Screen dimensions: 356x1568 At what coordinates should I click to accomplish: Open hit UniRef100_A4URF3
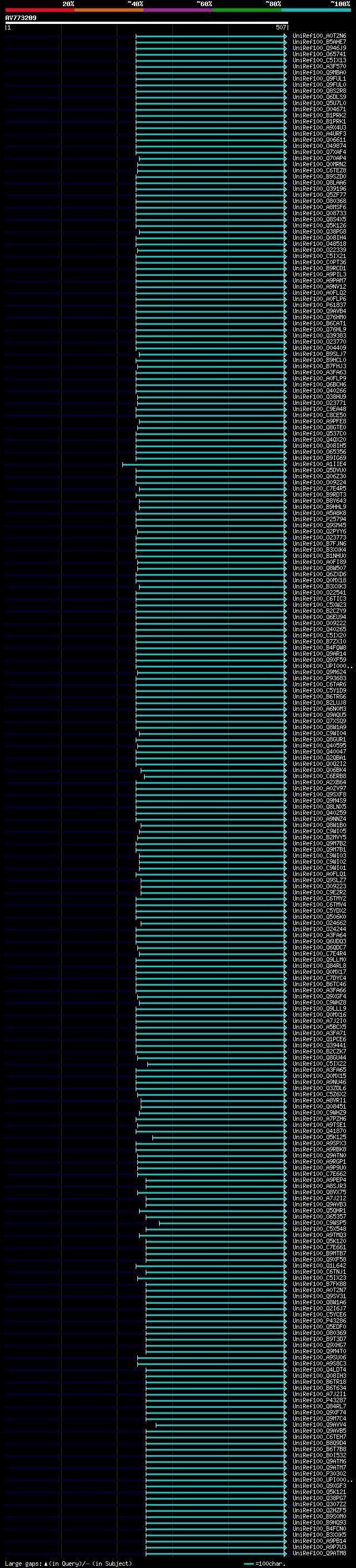(x=319, y=134)
